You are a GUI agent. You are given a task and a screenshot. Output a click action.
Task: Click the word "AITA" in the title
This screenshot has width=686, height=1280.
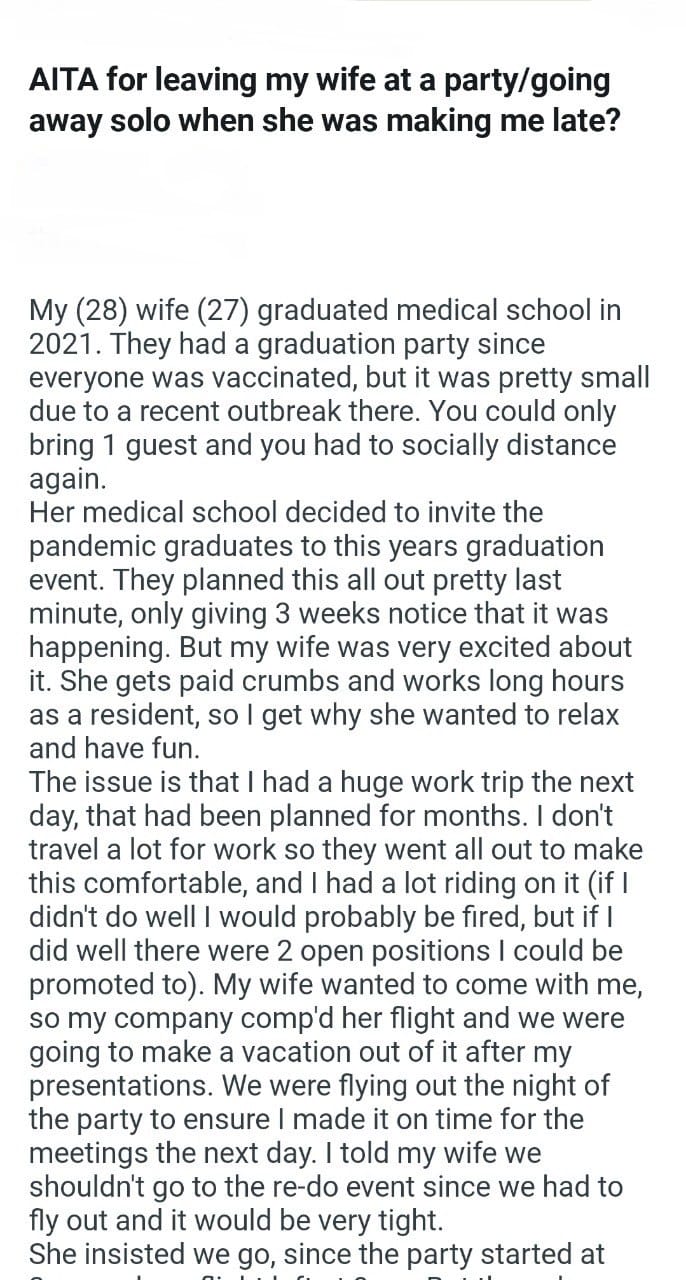62,81
